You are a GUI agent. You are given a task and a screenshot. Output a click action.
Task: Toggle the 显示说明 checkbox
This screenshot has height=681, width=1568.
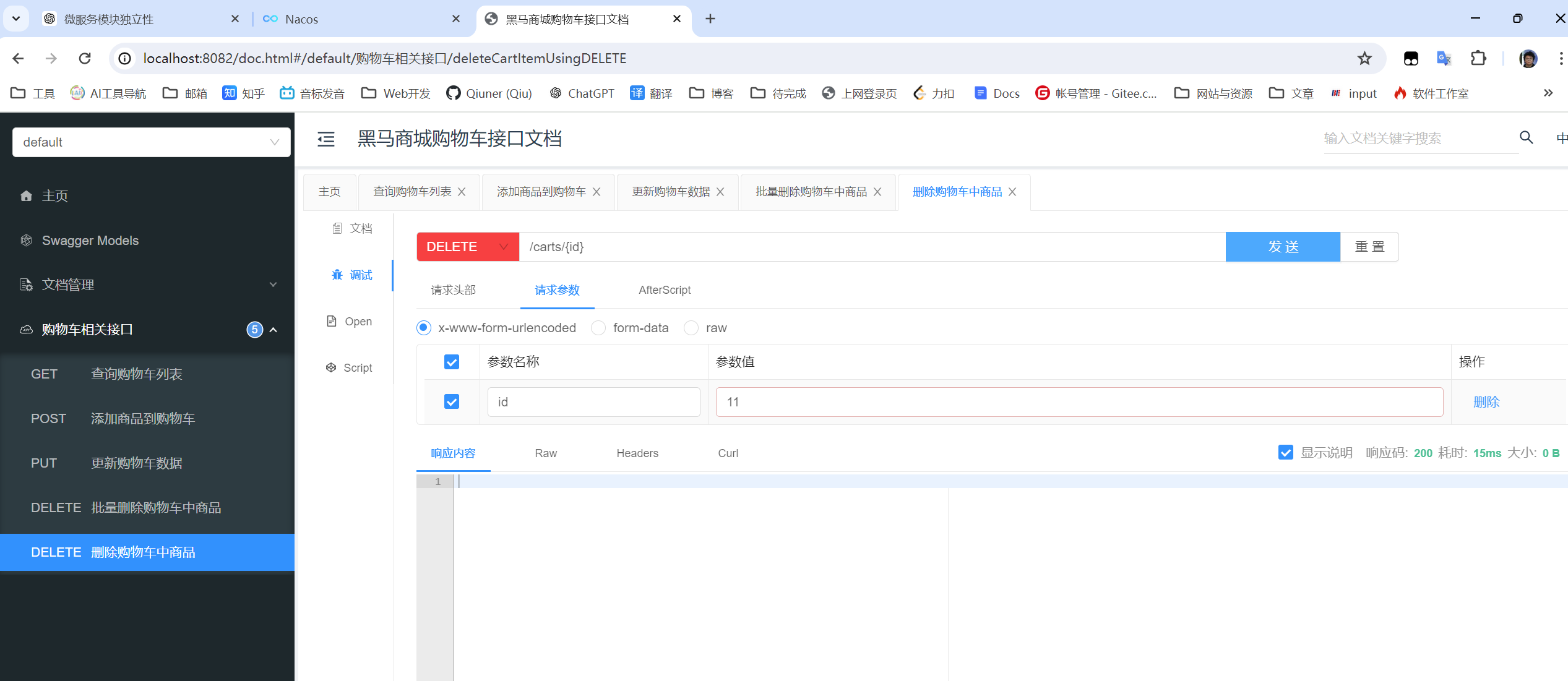1285,453
